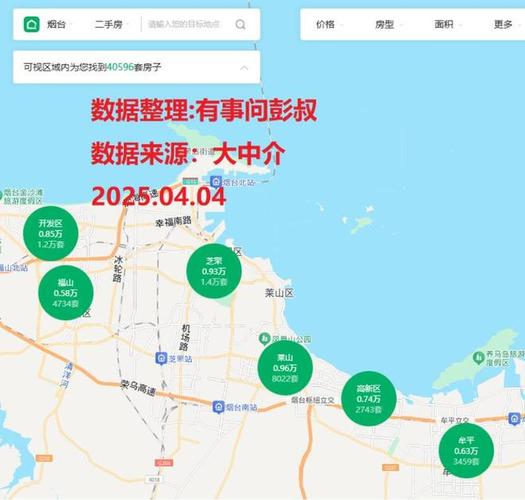Open the 房型 filter dropdown
Image resolution: width=525 pixels, height=500 pixels.
[388, 24]
